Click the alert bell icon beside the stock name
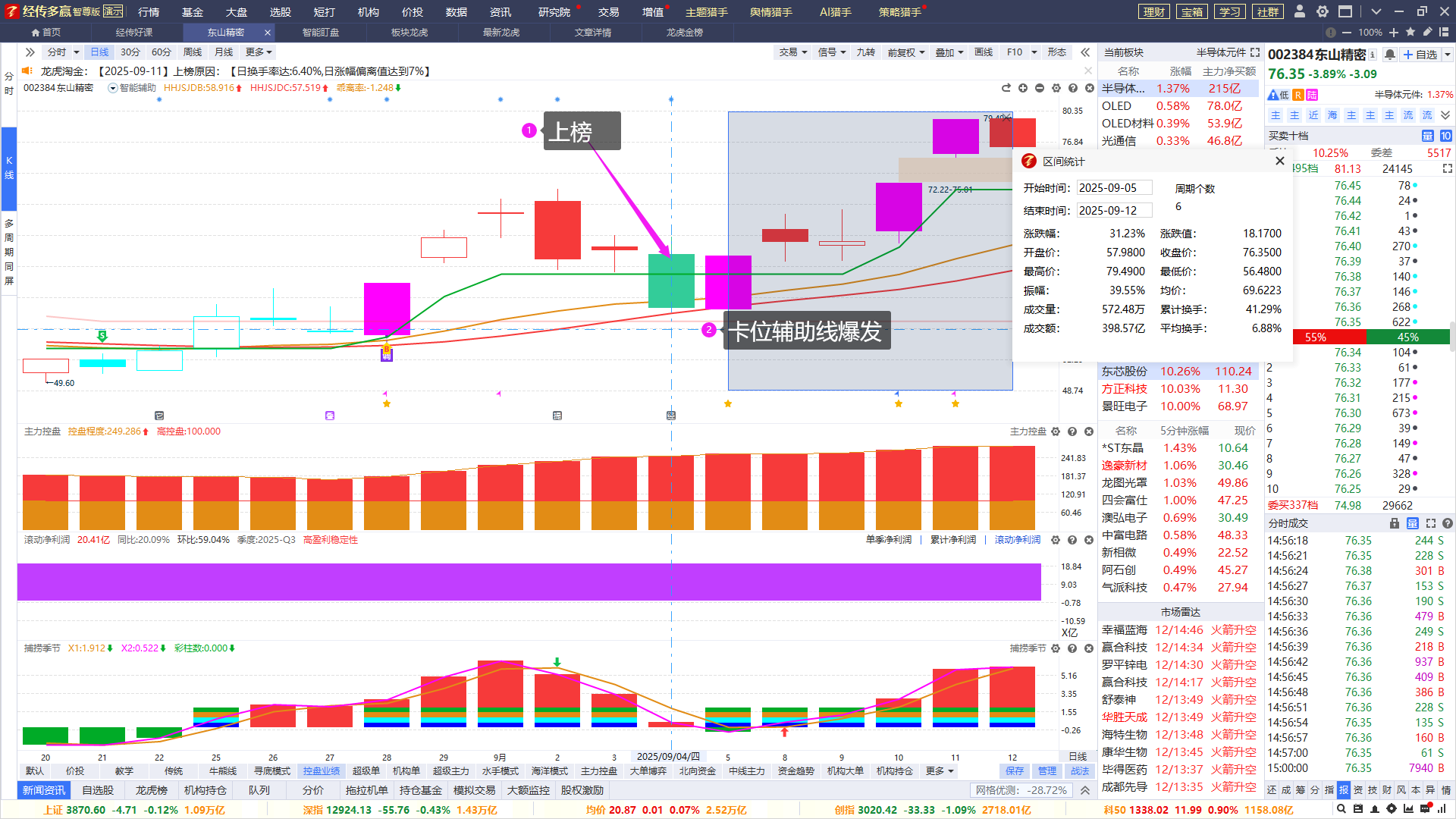Screen dimensions: 1456x819 [x=1390, y=55]
